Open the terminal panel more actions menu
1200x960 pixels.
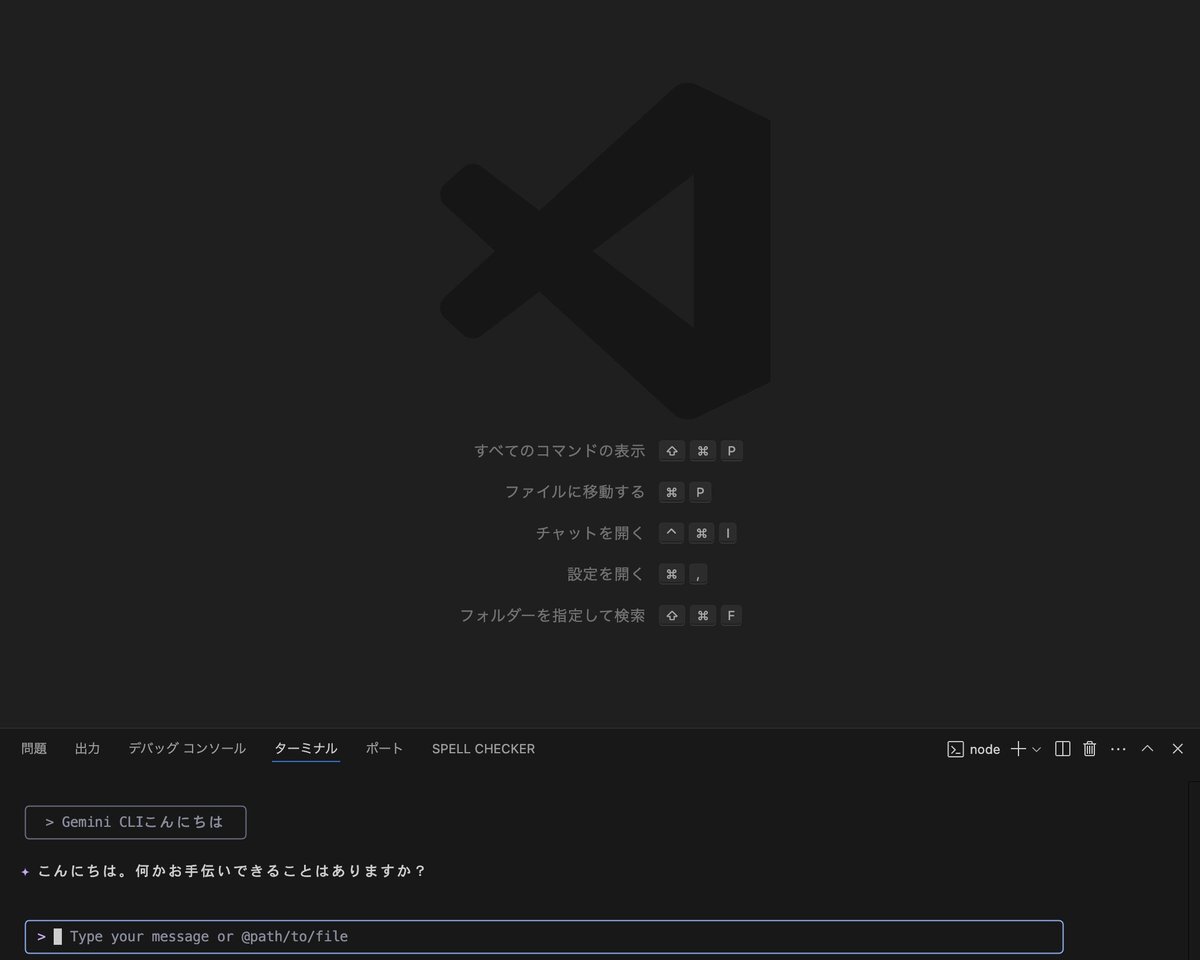pyautogui.click(x=1118, y=749)
